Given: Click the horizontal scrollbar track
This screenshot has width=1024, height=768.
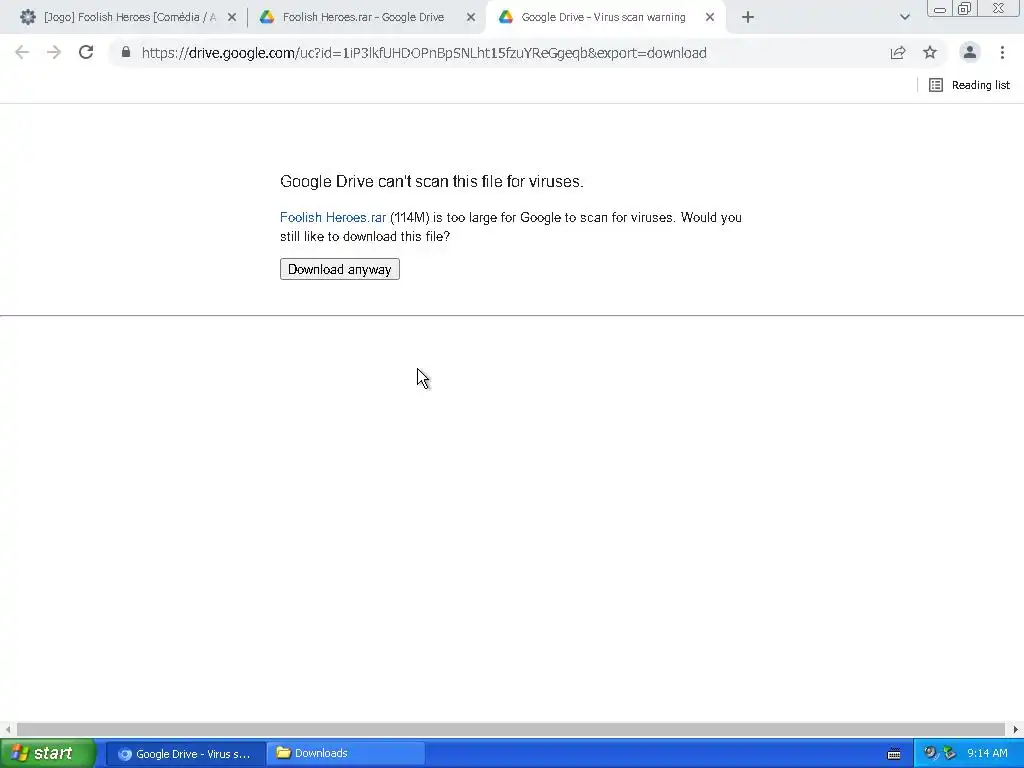Looking at the screenshot, I should point(510,729).
